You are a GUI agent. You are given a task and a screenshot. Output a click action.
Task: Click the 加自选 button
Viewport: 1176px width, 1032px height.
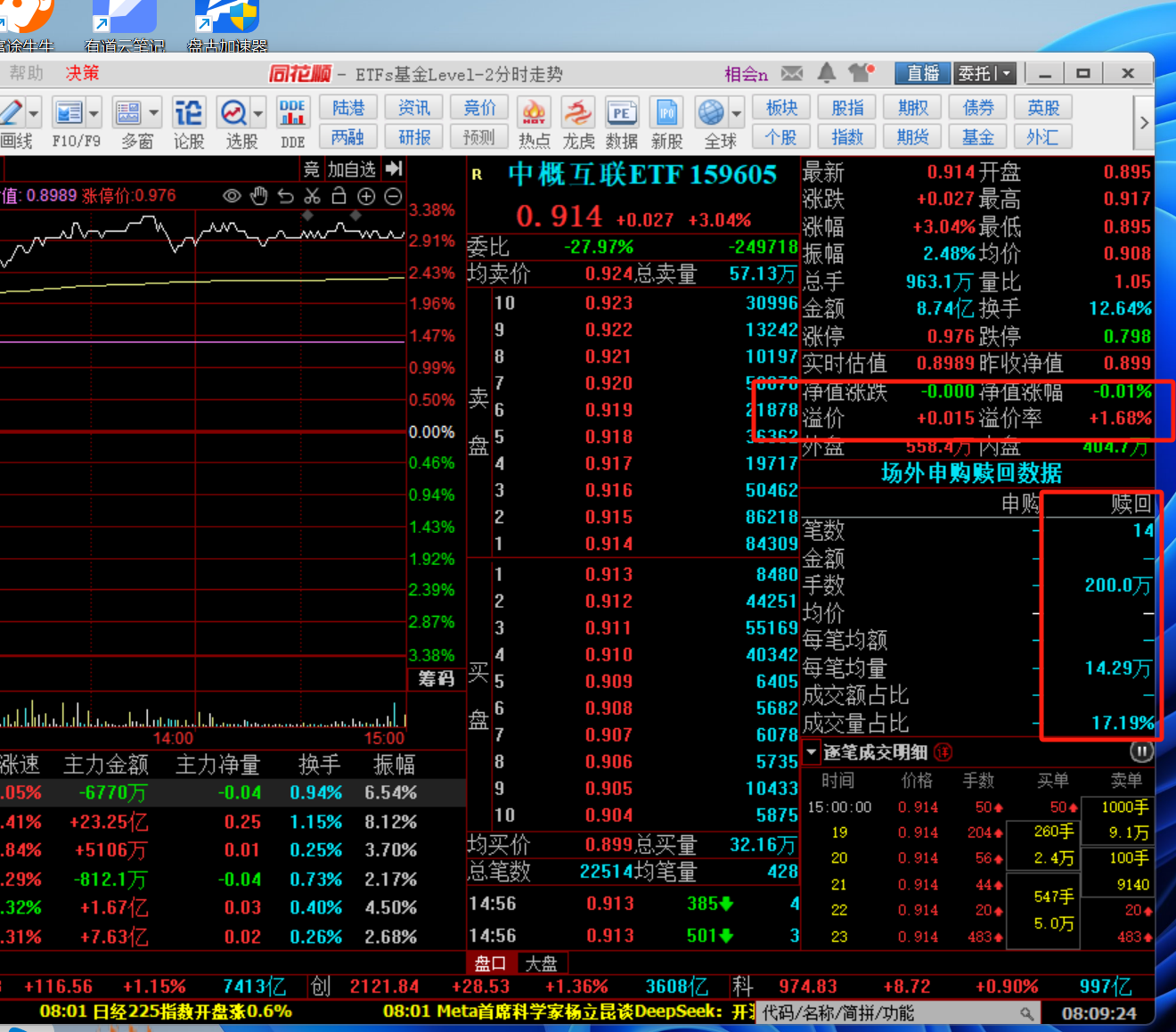pyautogui.click(x=351, y=169)
